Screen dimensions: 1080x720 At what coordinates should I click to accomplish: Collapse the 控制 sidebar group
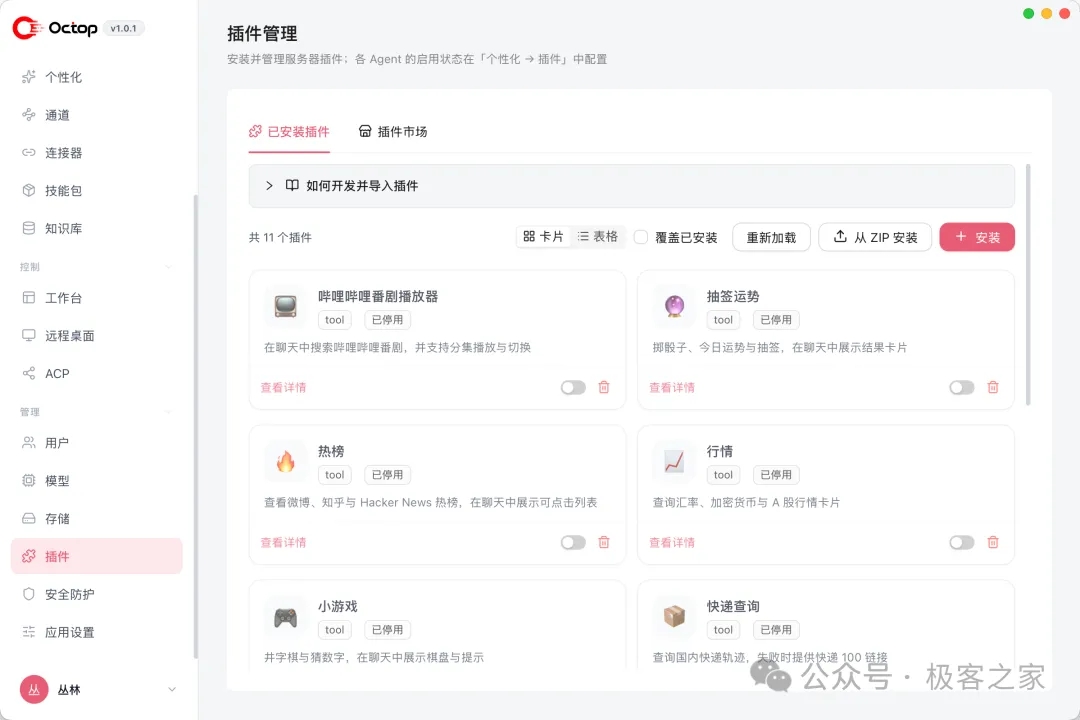click(169, 267)
